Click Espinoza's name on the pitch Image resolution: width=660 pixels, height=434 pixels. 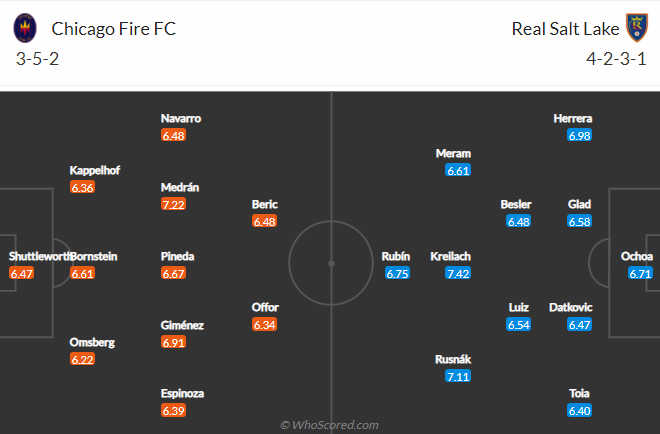tap(182, 394)
